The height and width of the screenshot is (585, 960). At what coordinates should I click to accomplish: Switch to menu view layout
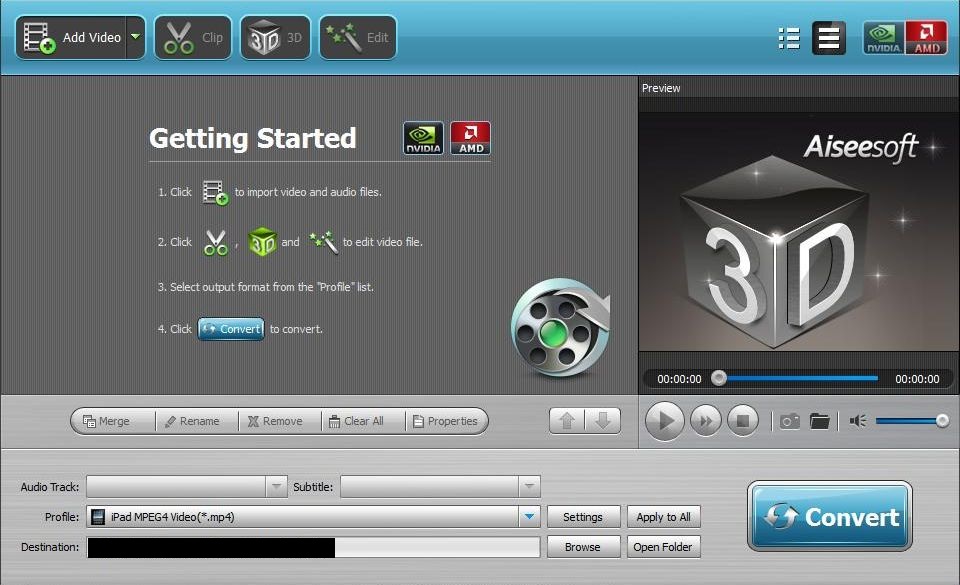click(828, 37)
